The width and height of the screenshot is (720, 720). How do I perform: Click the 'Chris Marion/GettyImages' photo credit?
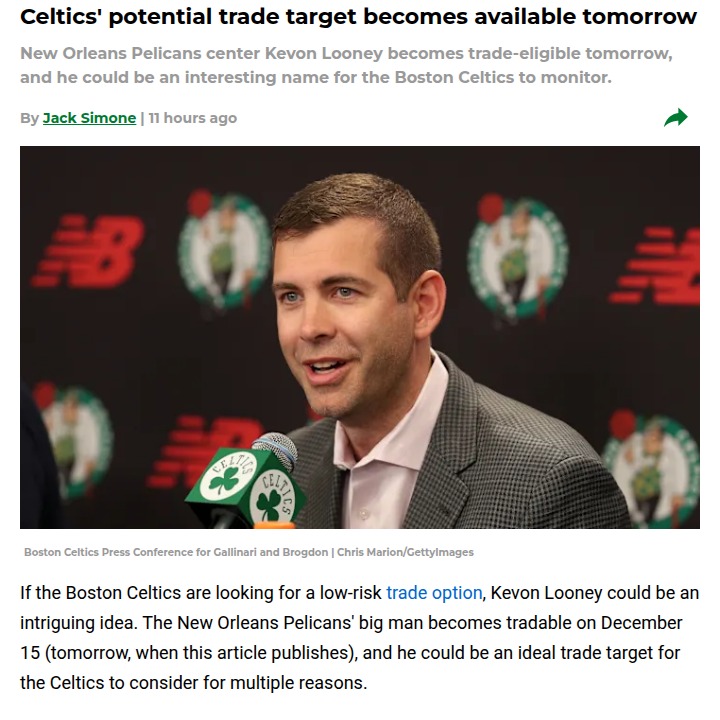click(x=405, y=552)
